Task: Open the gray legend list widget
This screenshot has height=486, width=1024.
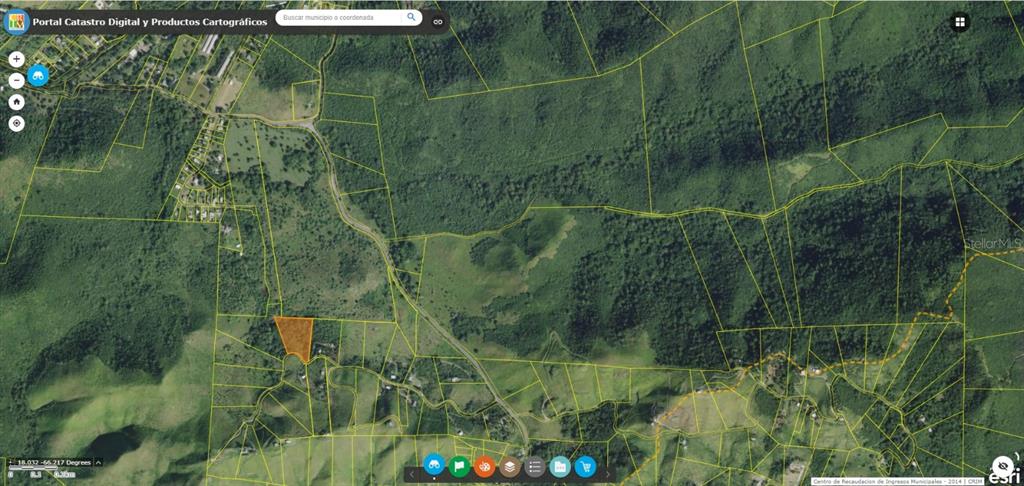Action: point(535,466)
